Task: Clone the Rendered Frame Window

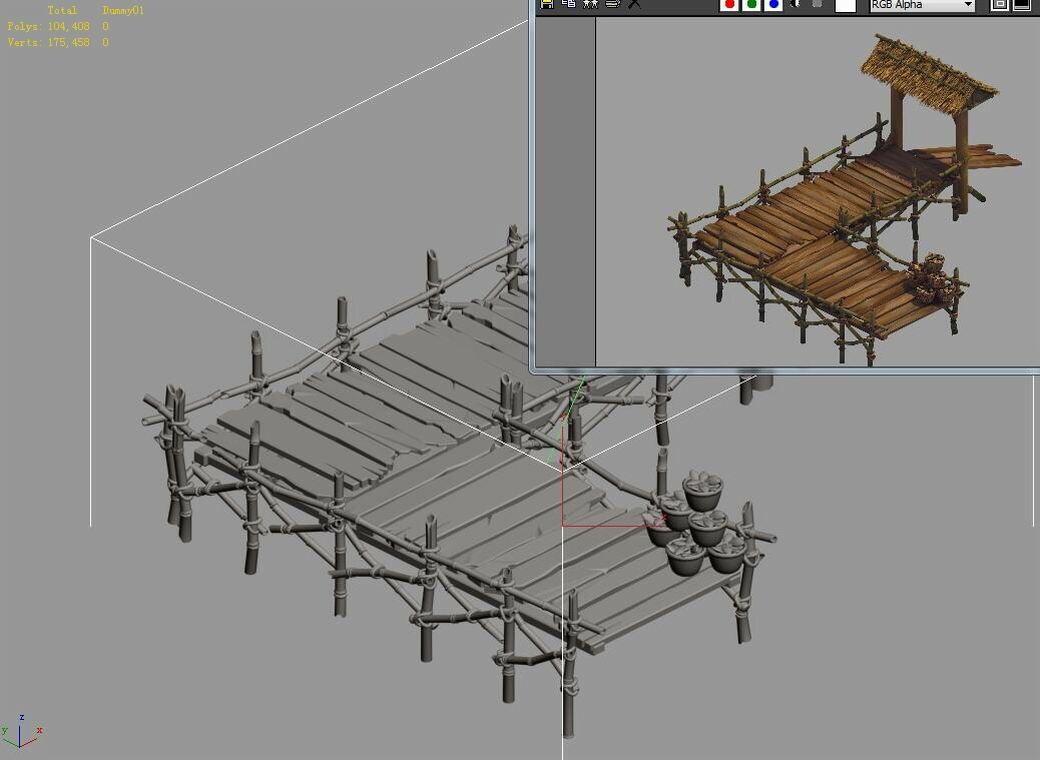Action: pos(591,5)
